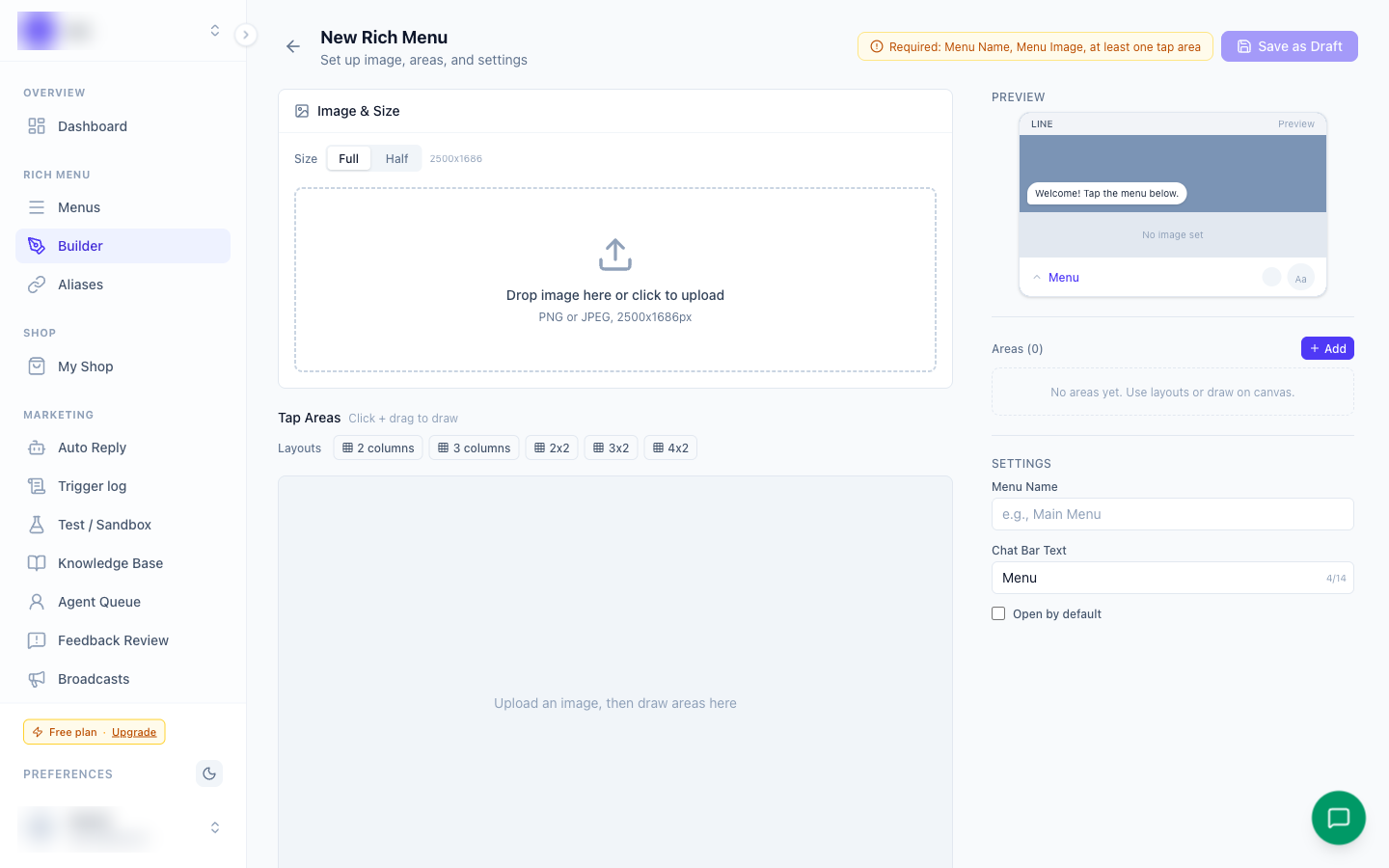Click the tap areas canvas placeholder
The height and width of the screenshot is (868, 1389).
pyautogui.click(x=615, y=703)
